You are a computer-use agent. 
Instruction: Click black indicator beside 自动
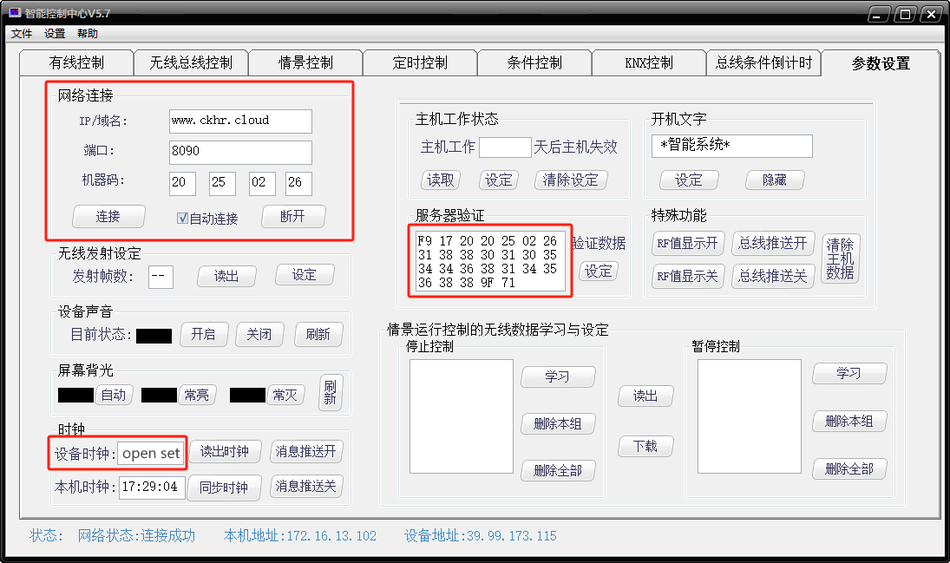tap(76, 395)
